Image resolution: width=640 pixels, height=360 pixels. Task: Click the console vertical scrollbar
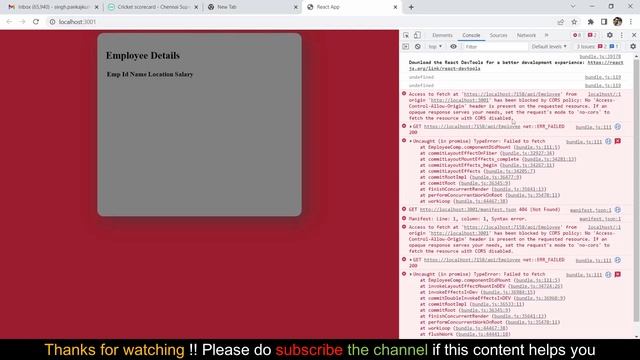tap(636, 191)
